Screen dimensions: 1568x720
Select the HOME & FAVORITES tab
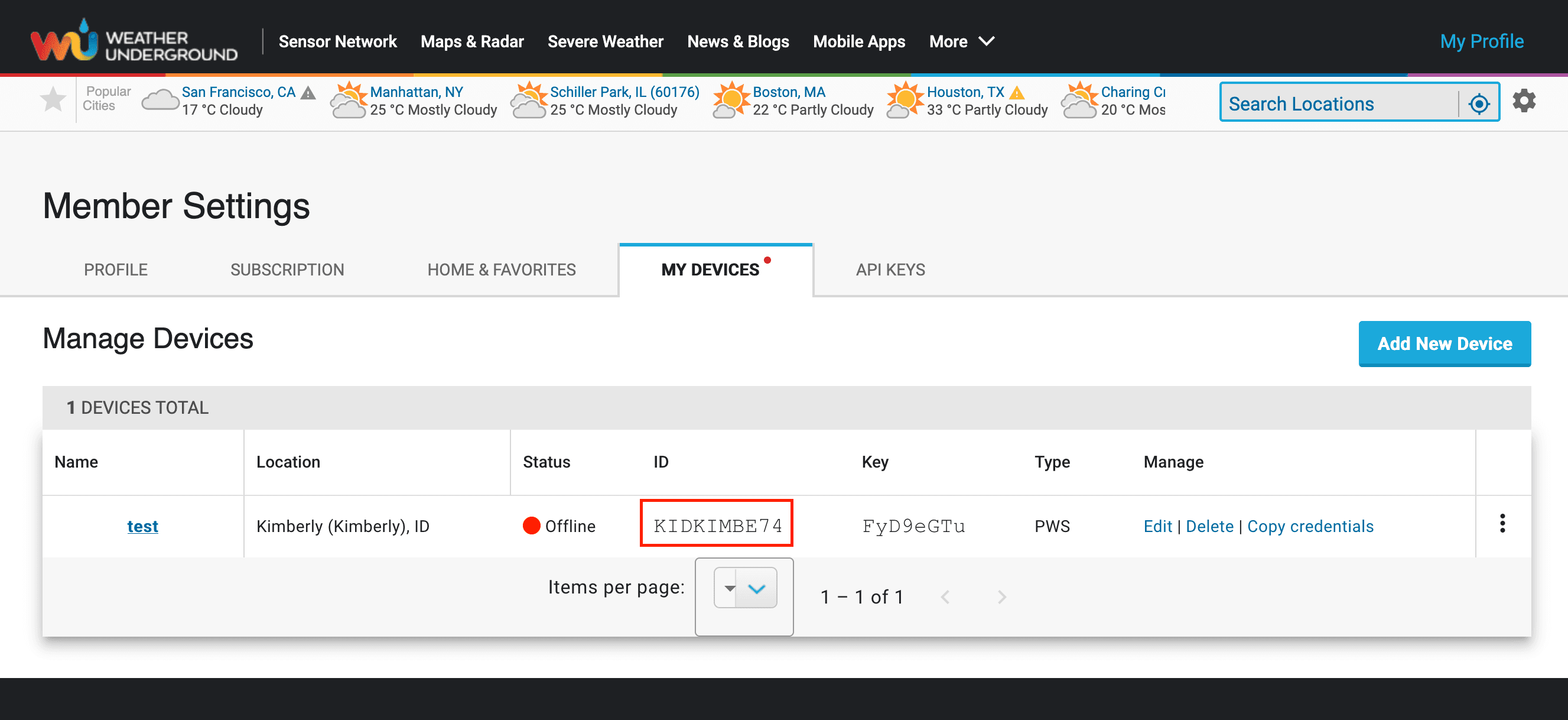[502, 269]
